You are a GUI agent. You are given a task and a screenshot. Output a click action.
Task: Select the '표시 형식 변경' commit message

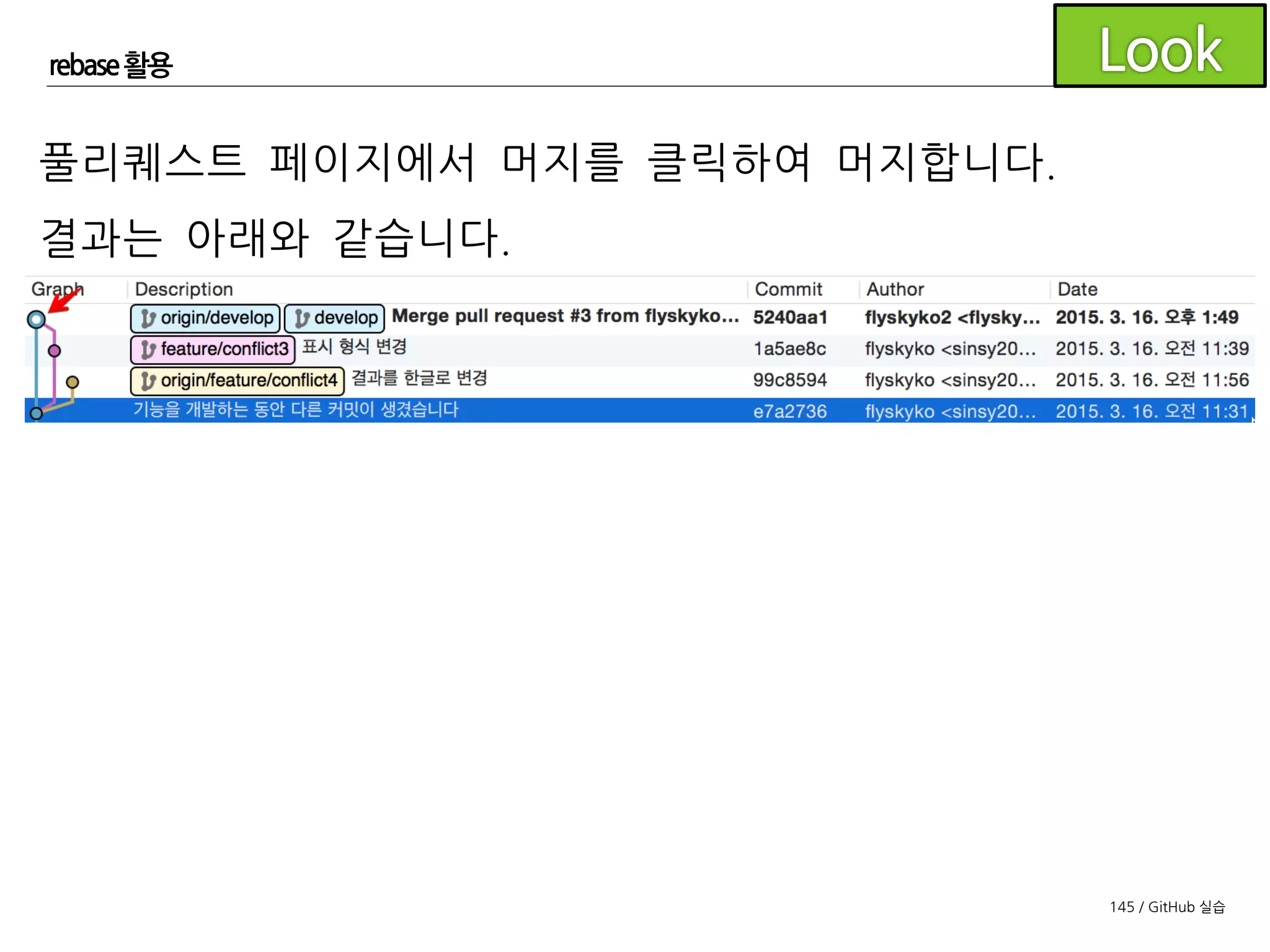tap(354, 346)
